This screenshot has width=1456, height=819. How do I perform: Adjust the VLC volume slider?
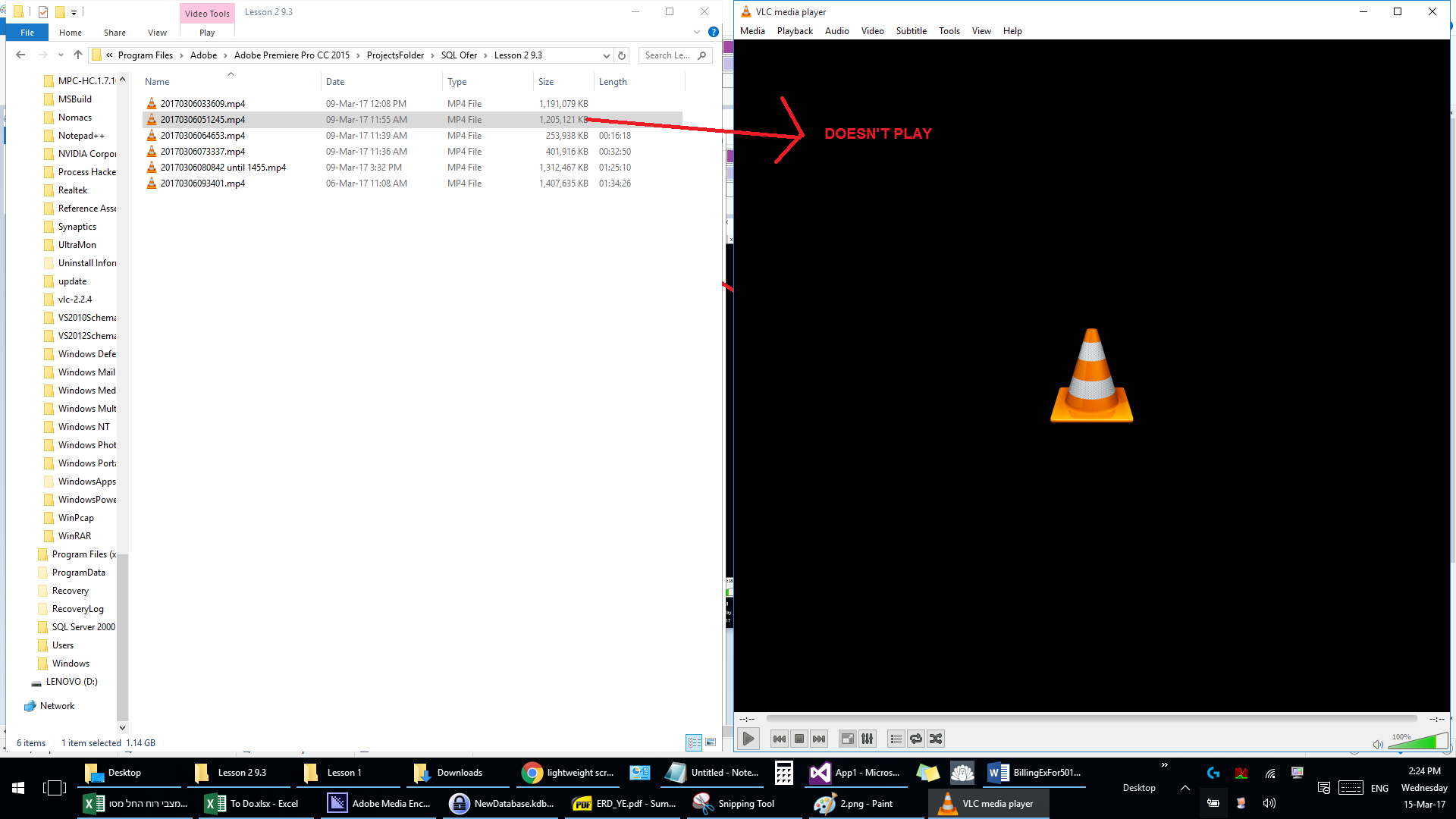[1417, 742]
